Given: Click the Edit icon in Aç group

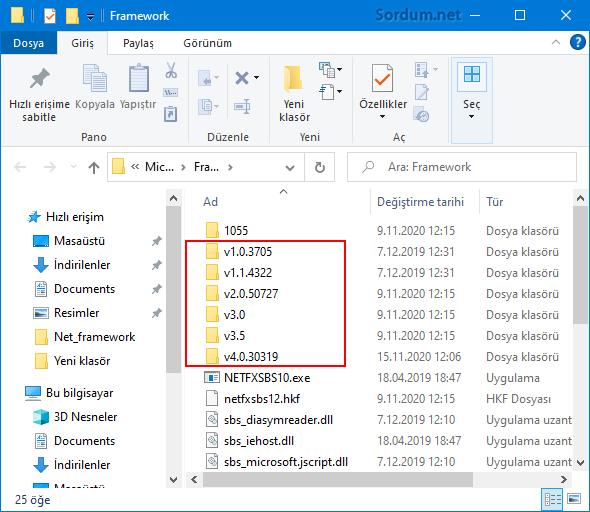Looking at the screenshot, I should pos(421,92).
